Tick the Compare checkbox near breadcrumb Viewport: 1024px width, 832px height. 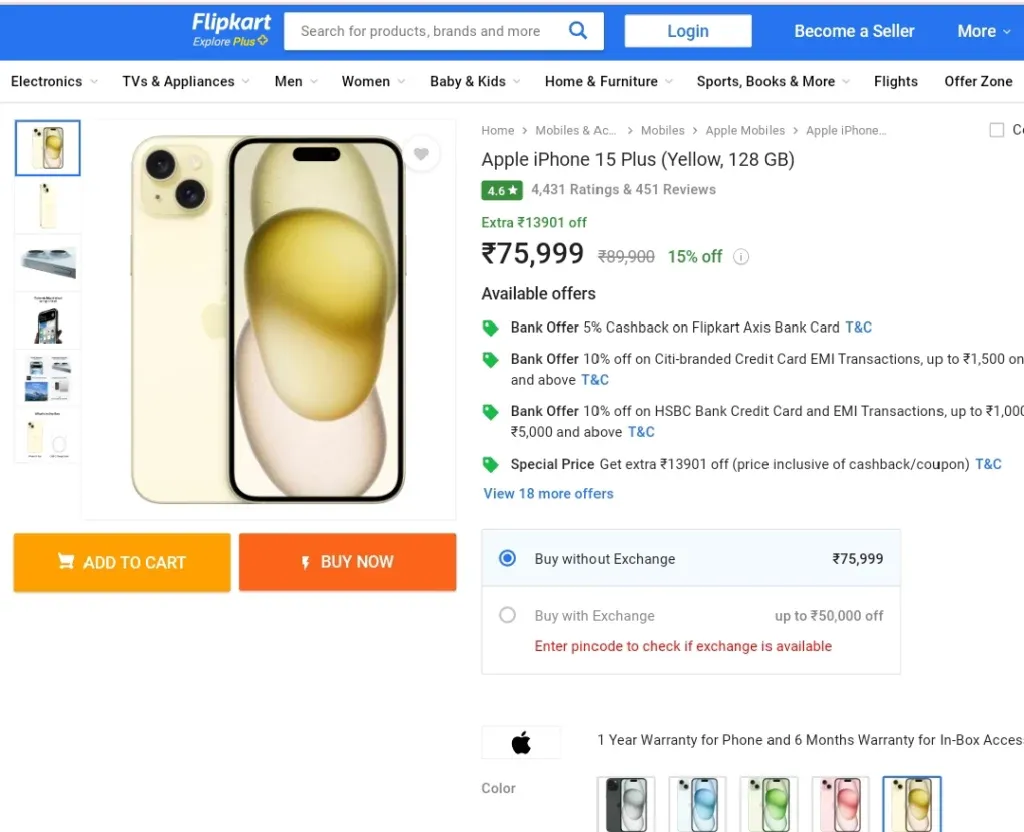[997, 130]
